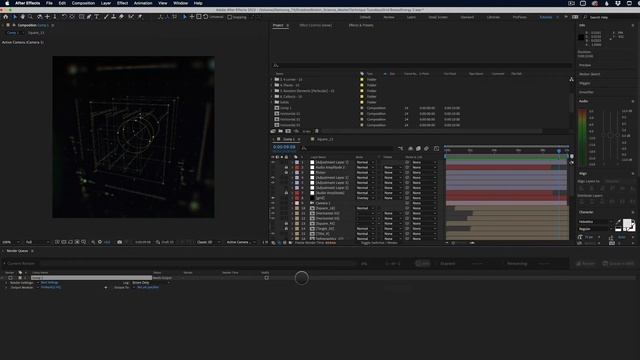Toggle the render checkbox for queued item

click(x=11, y=278)
